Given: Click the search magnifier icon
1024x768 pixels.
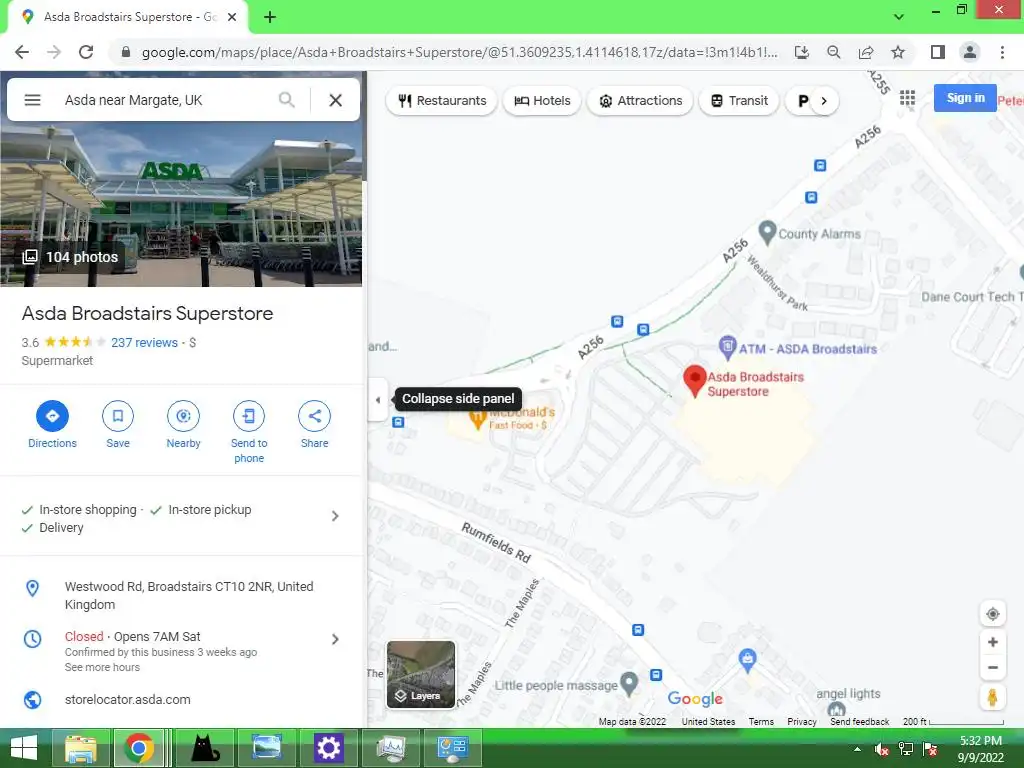Looking at the screenshot, I should coord(286,100).
